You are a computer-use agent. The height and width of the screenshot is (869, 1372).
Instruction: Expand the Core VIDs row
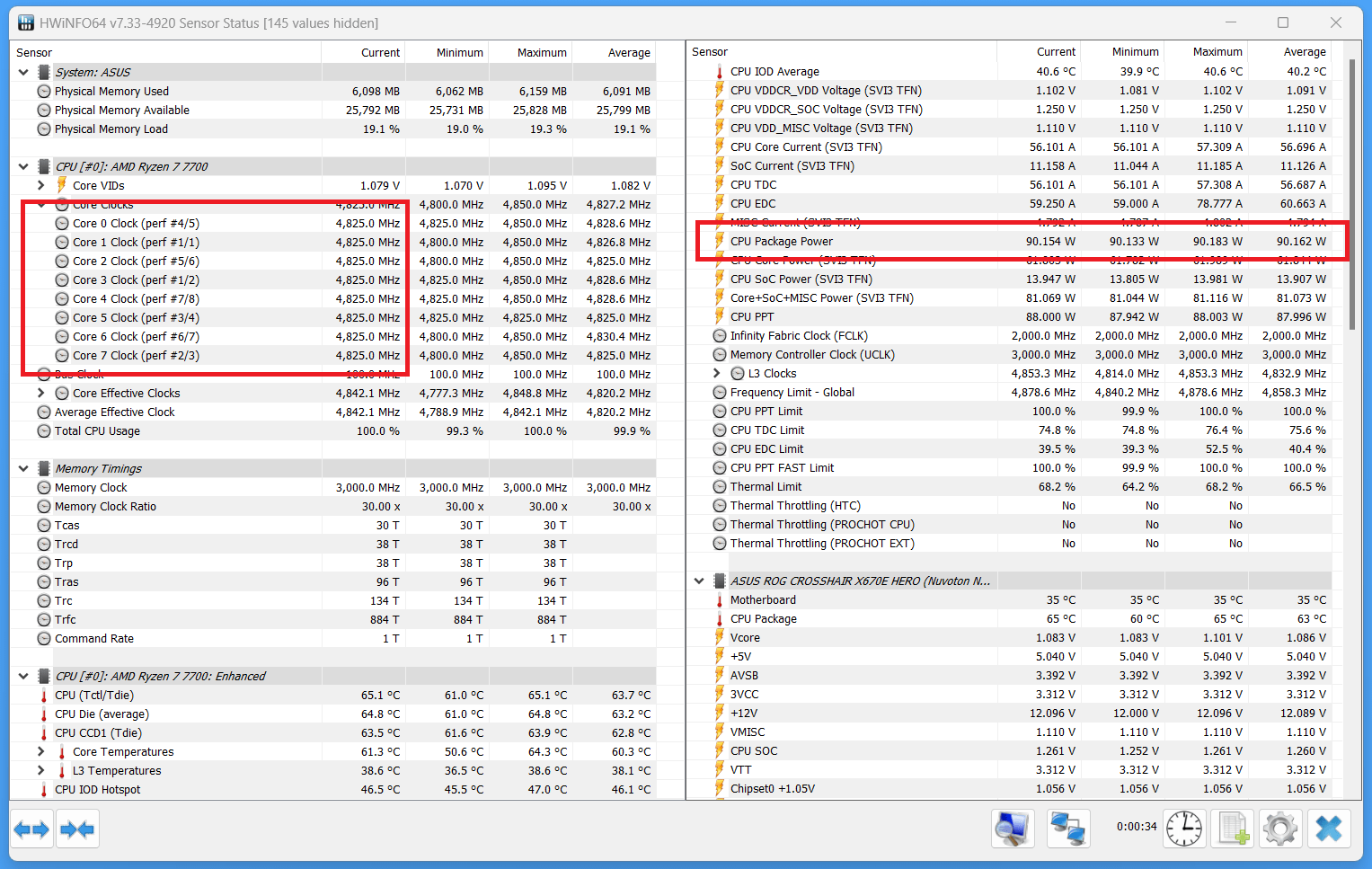pos(41,185)
